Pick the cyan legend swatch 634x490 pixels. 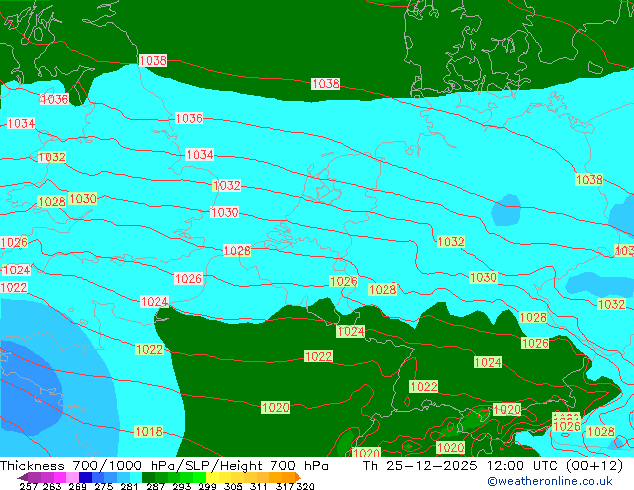coord(136,477)
